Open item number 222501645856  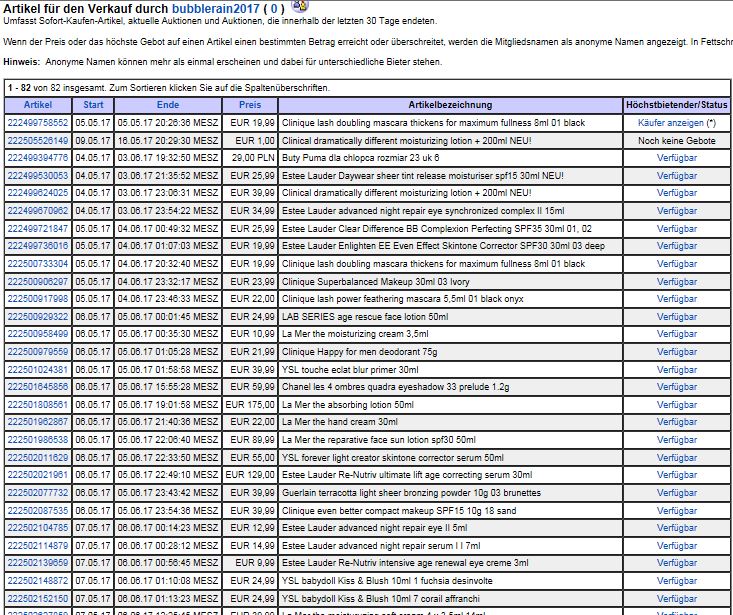coord(38,387)
